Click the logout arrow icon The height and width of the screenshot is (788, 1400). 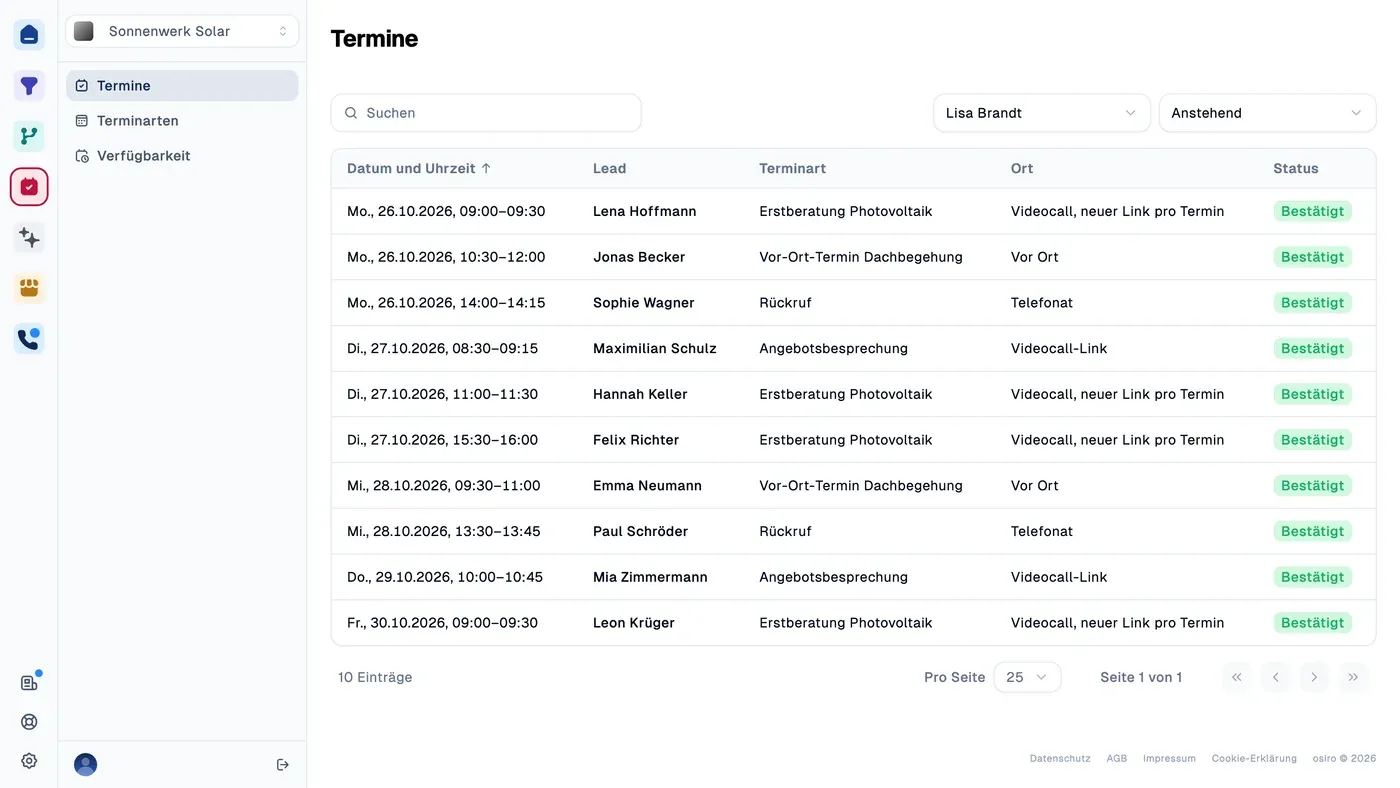coord(283,765)
